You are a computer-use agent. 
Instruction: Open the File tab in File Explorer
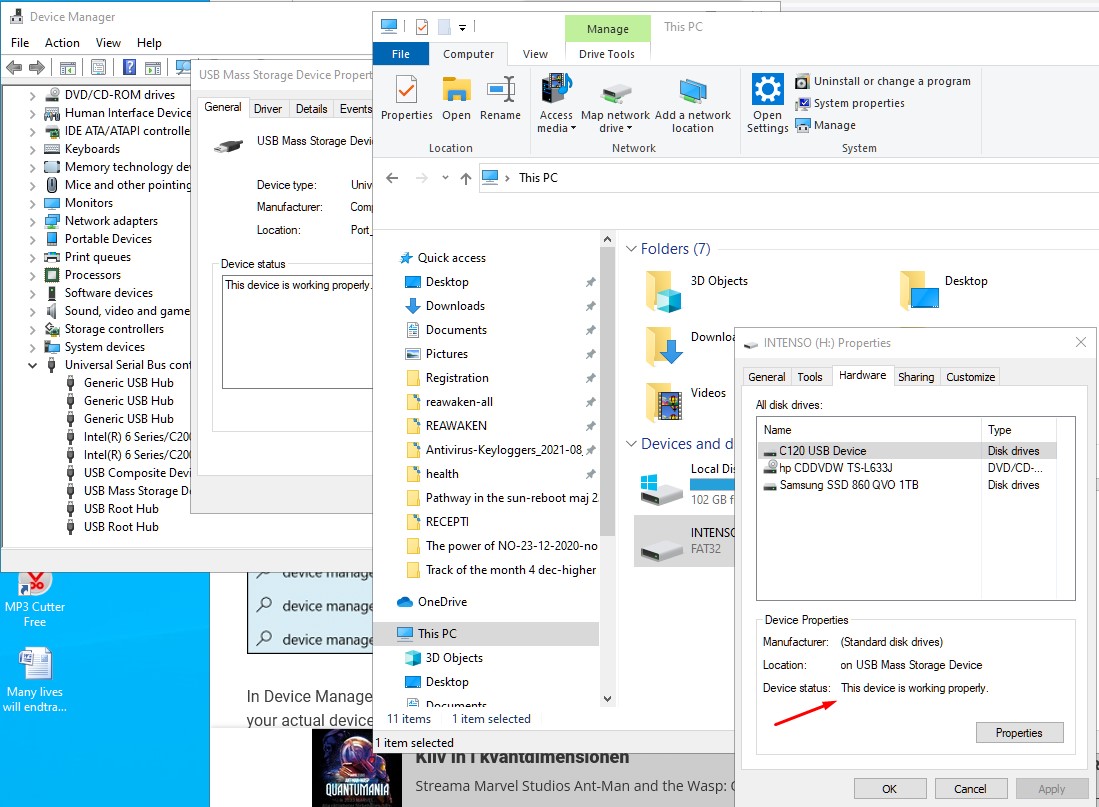(401, 54)
